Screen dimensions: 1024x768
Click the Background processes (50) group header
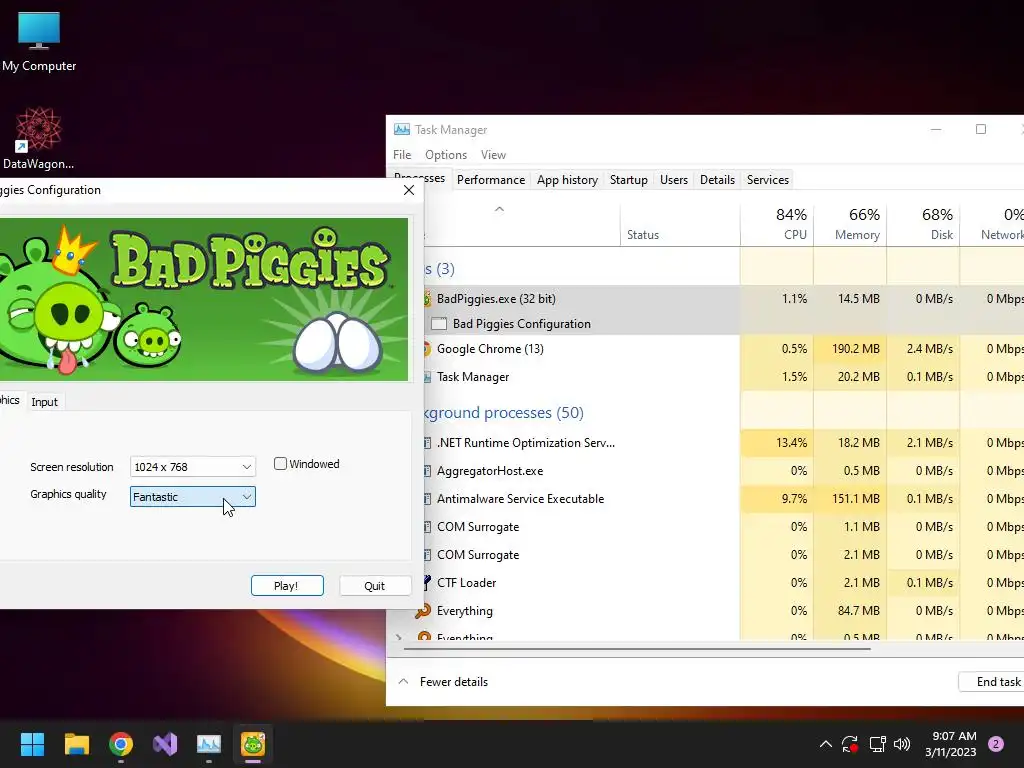[x=504, y=413]
